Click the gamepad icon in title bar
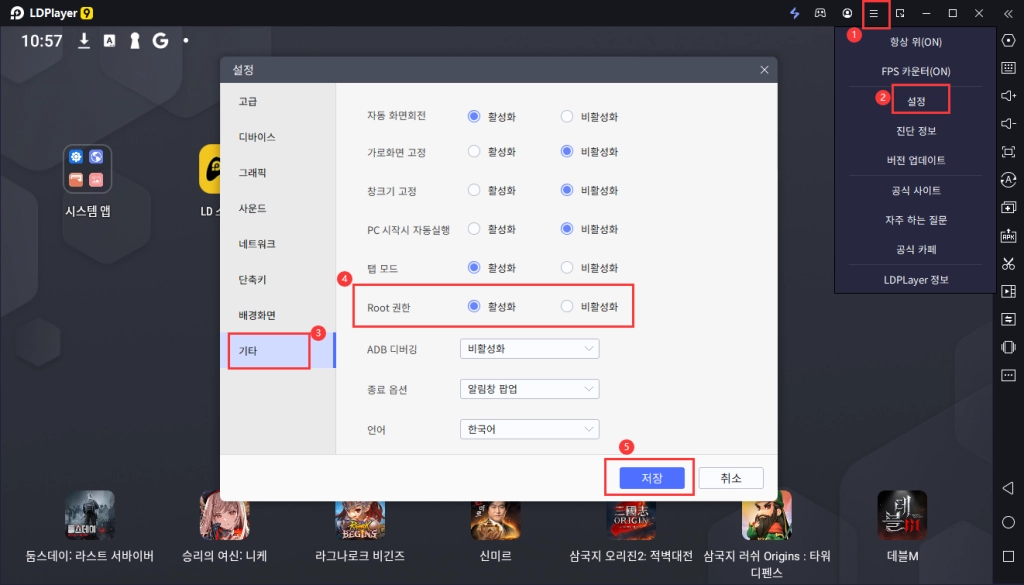The image size is (1024, 585). click(x=821, y=13)
